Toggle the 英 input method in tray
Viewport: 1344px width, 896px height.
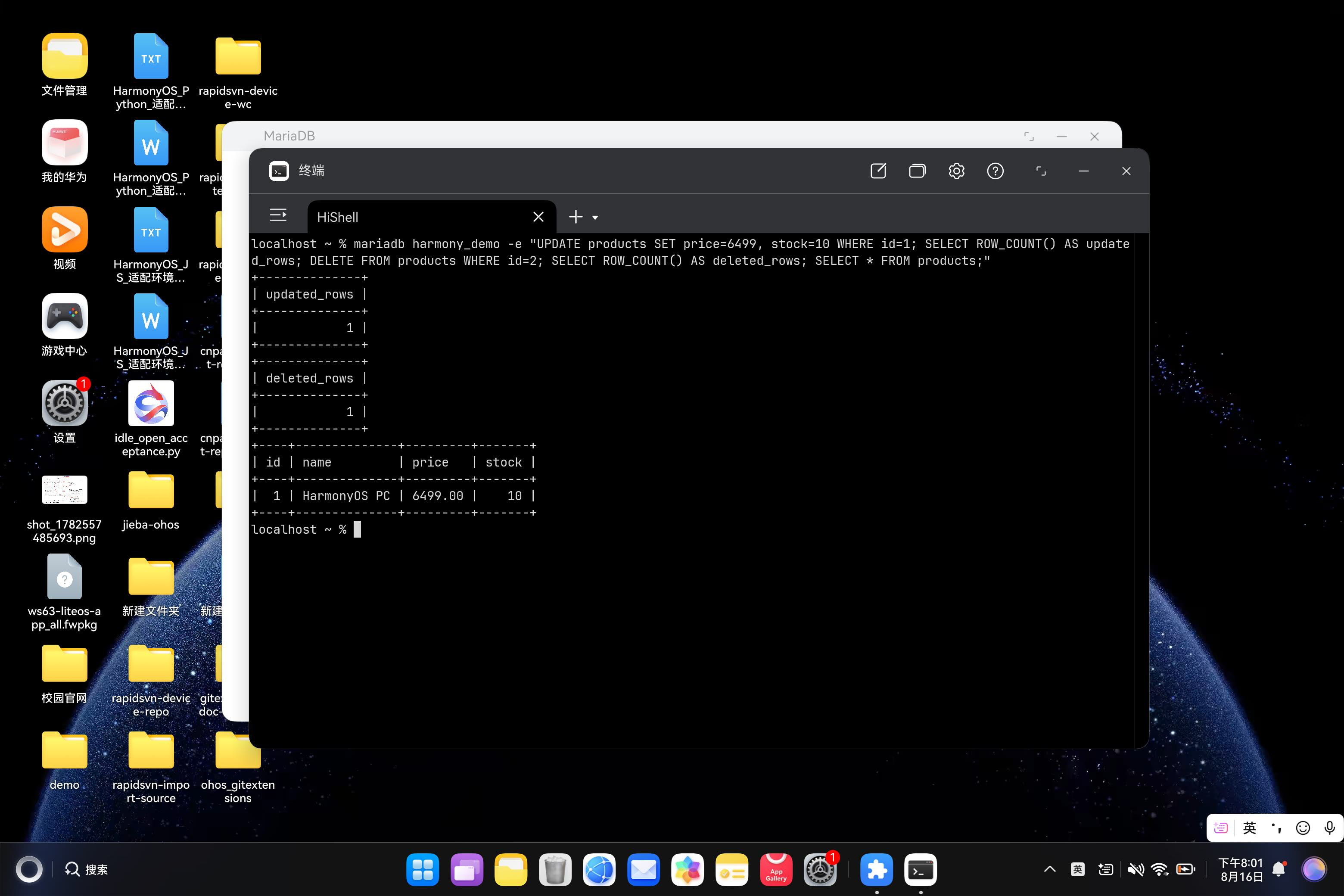click(x=1077, y=870)
